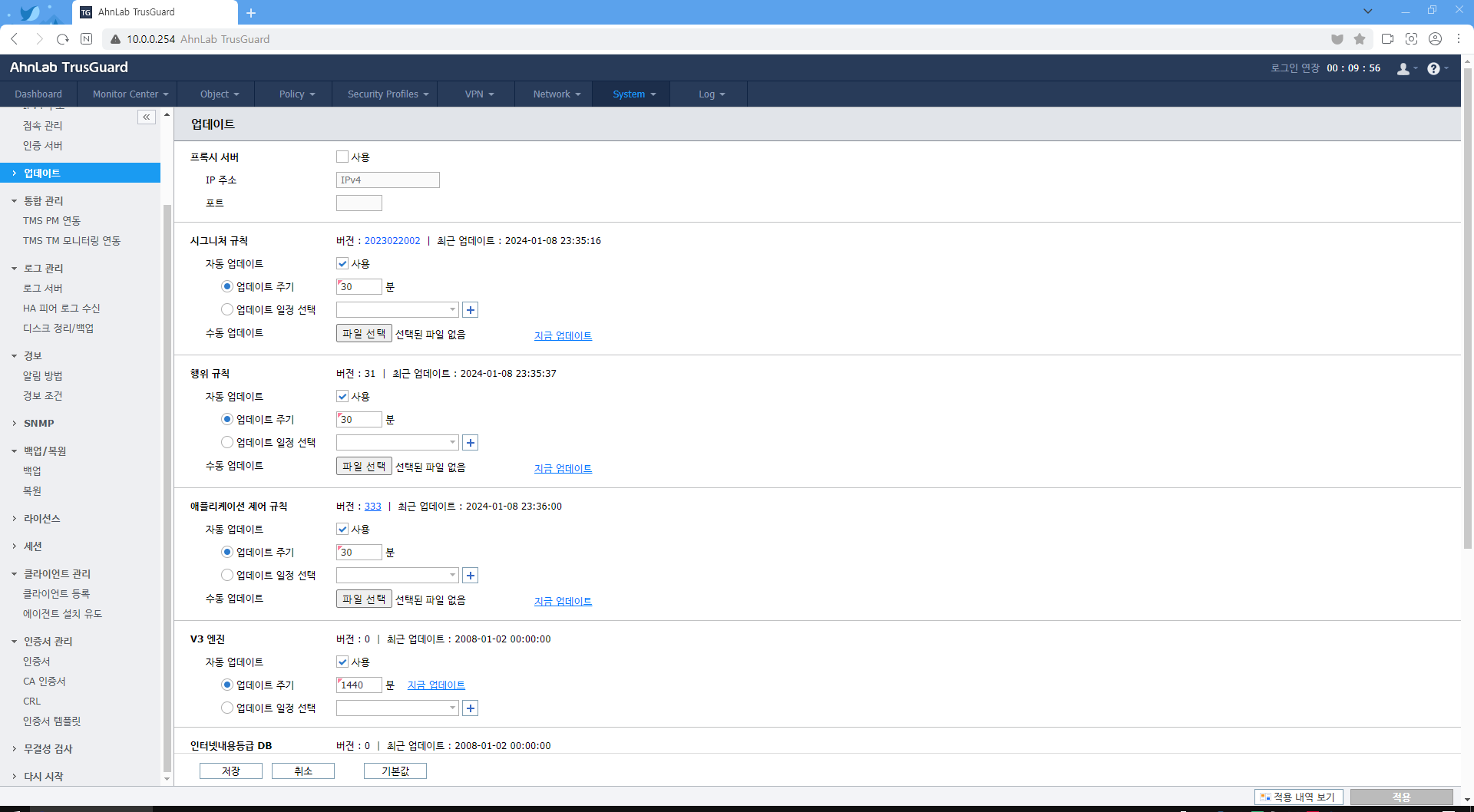Open browser profile icon
The image size is (1474, 812).
coord(1435,38)
